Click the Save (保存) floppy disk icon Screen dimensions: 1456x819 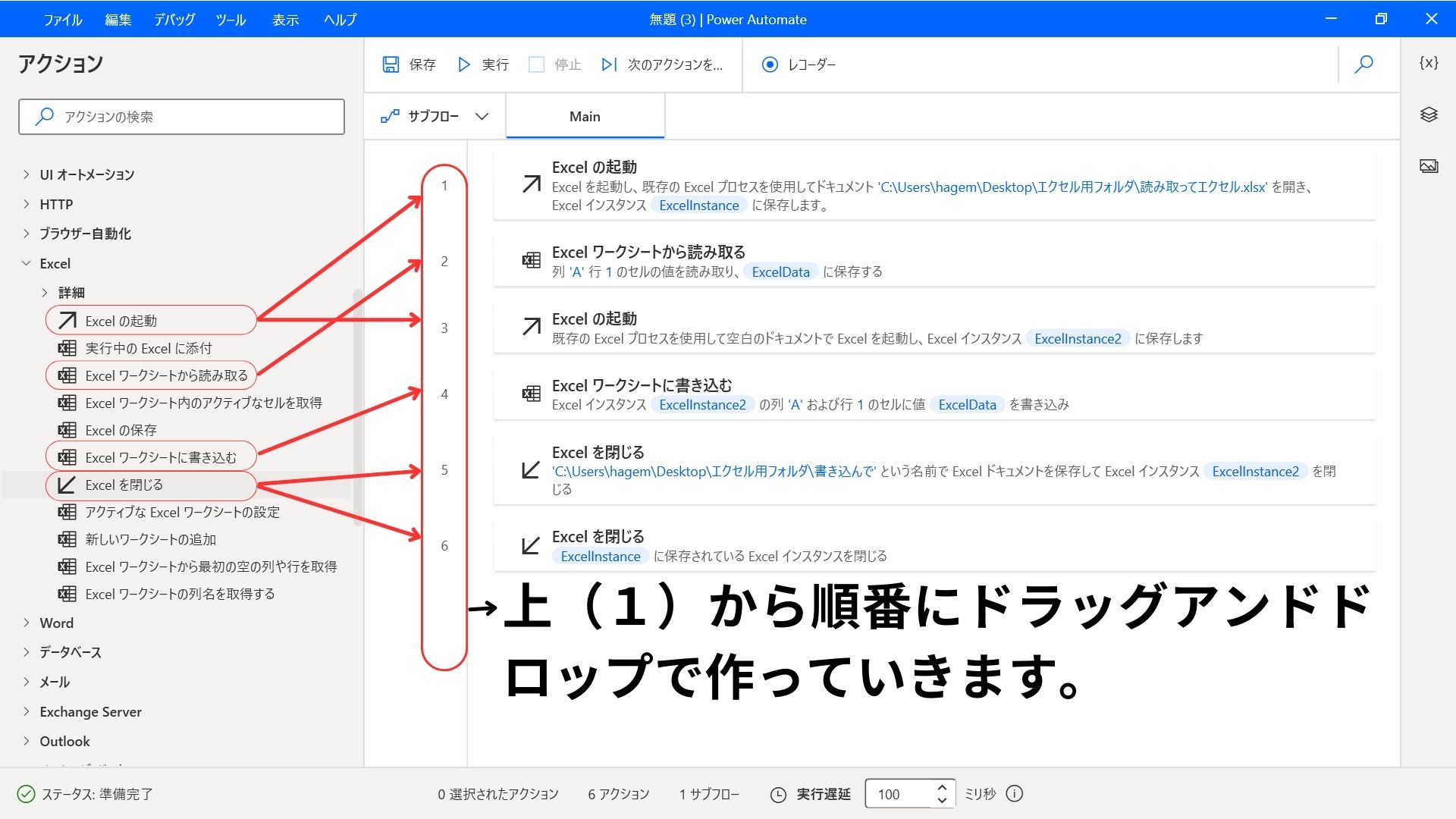pyautogui.click(x=391, y=64)
